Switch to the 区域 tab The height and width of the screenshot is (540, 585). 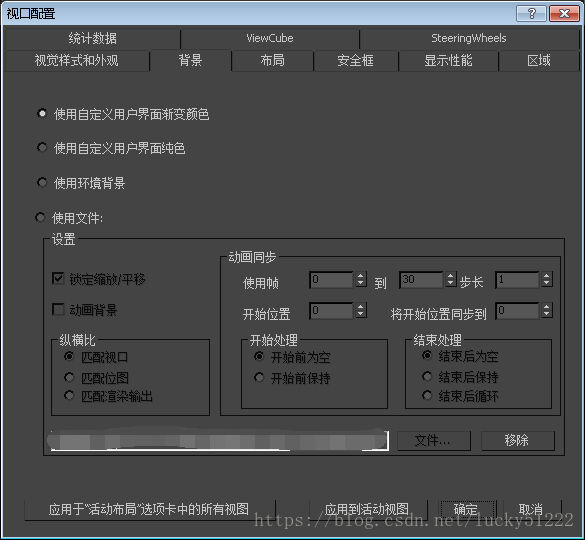(x=539, y=60)
